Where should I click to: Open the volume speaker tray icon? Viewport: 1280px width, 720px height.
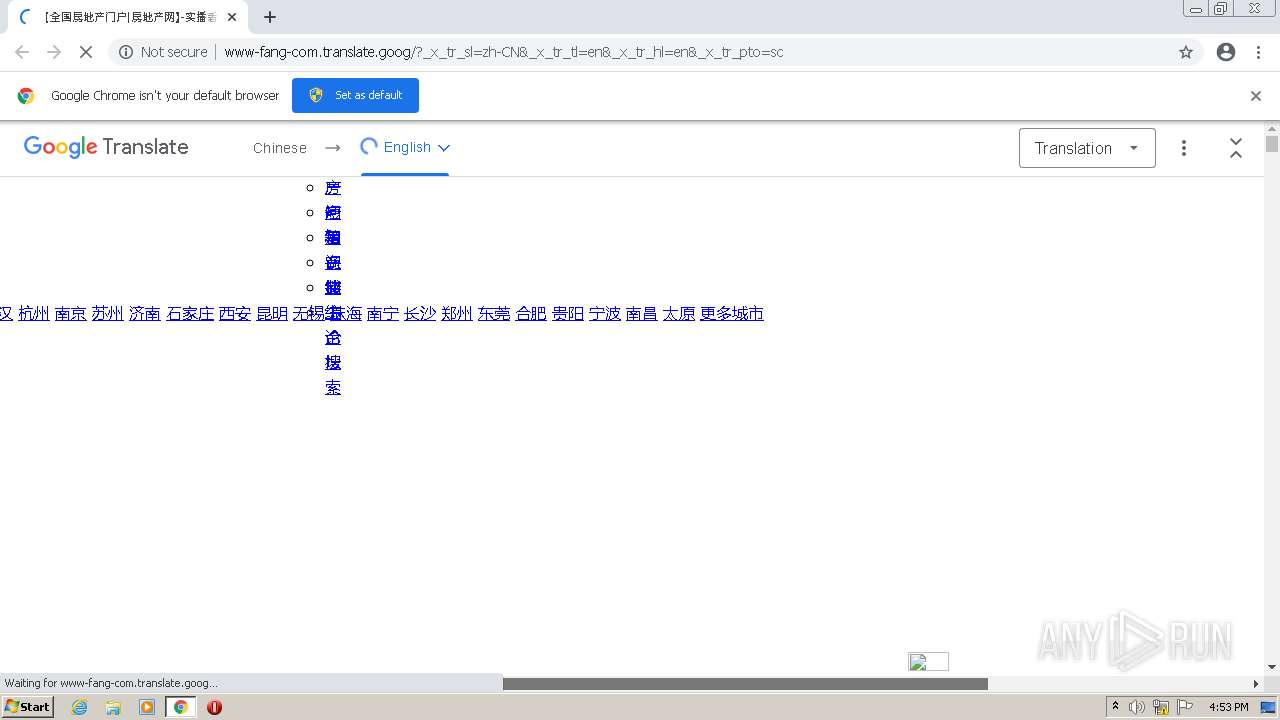coord(1137,707)
